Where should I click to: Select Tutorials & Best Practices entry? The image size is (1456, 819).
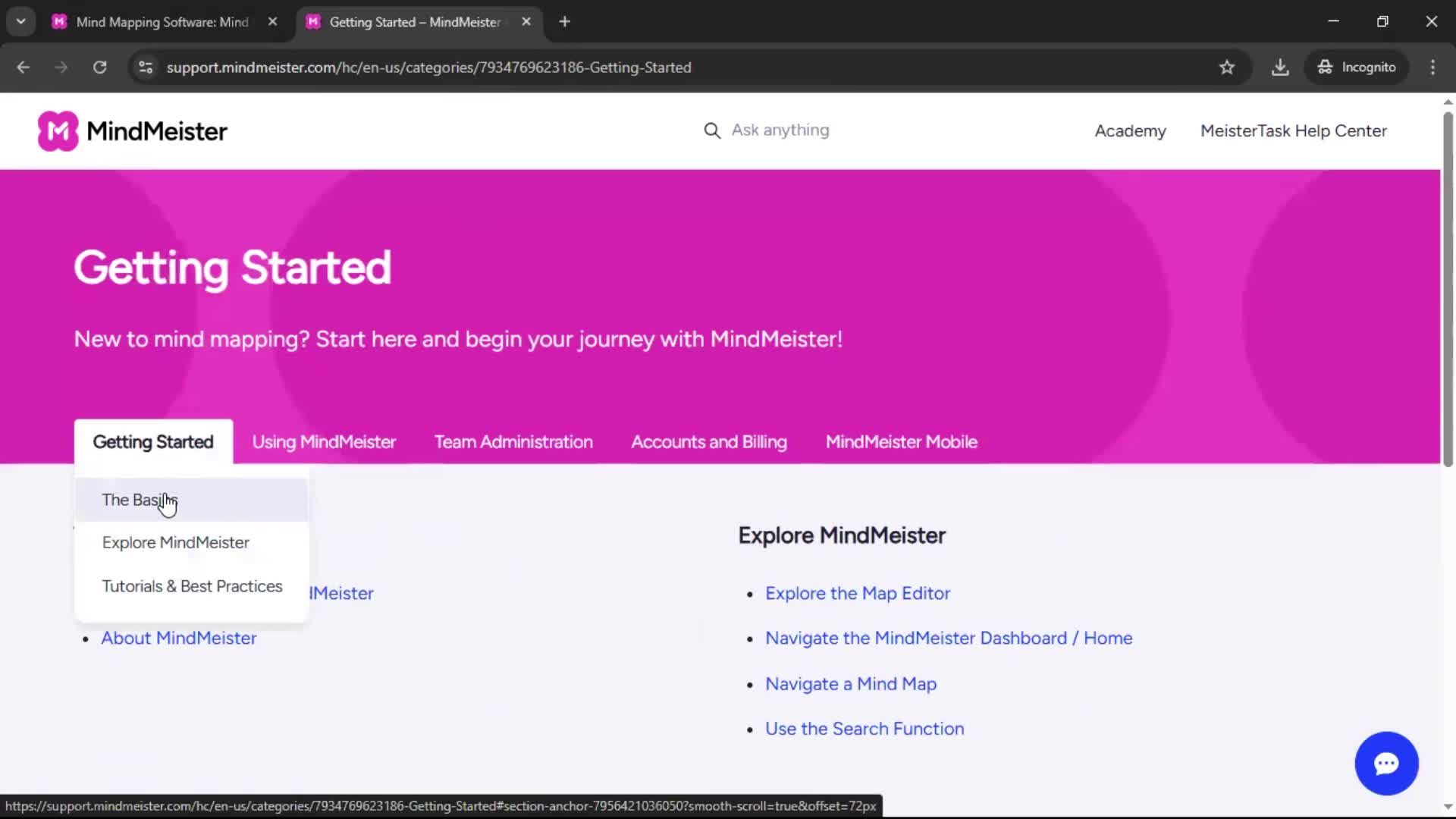pyautogui.click(x=192, y=586)
